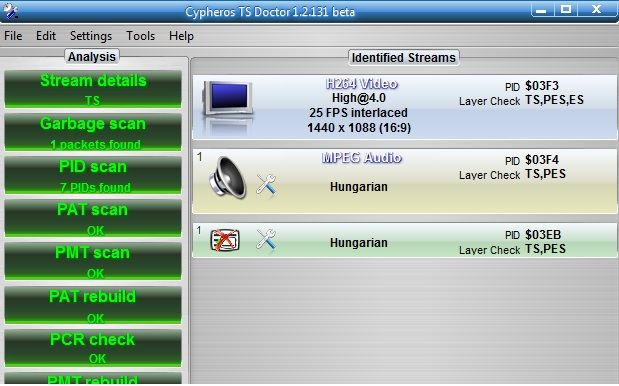This screenshot has height=386, width=619.
Task: Open the File menu
Action: 13,36
